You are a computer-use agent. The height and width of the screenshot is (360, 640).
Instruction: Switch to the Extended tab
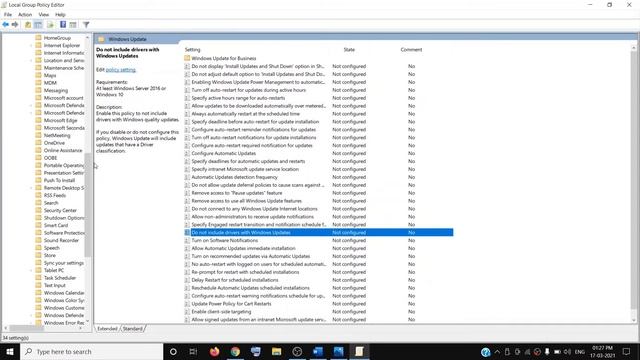pos(107,329)
